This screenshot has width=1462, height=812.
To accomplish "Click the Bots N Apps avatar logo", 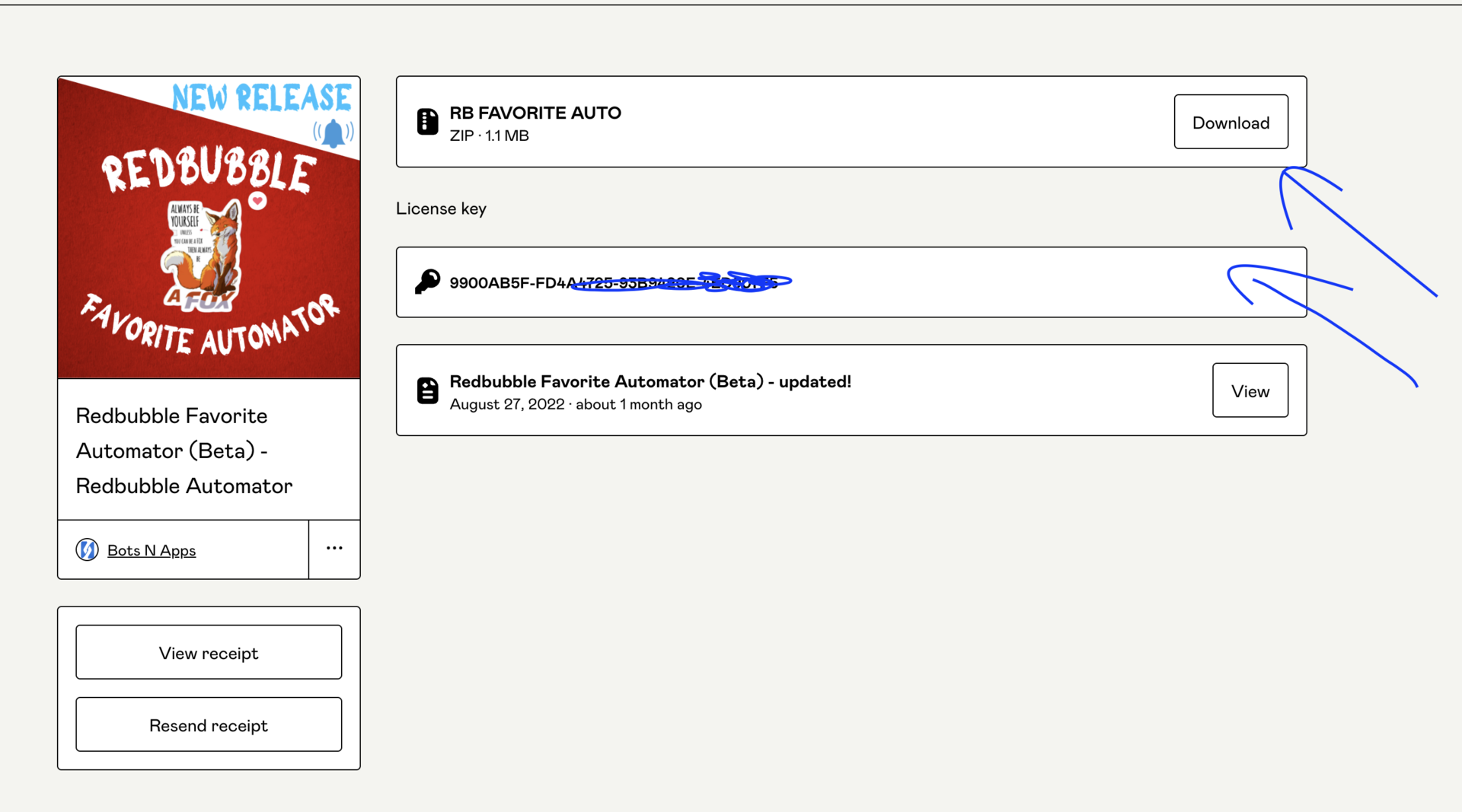I will [x=88, y=549].
